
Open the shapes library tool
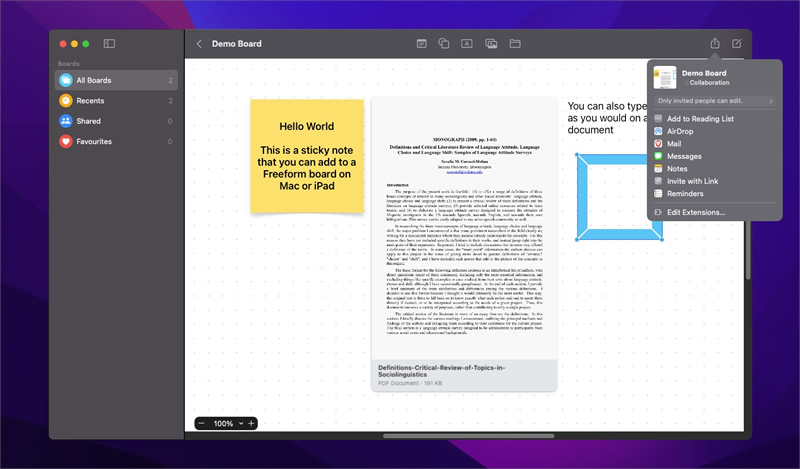point(444,44)
